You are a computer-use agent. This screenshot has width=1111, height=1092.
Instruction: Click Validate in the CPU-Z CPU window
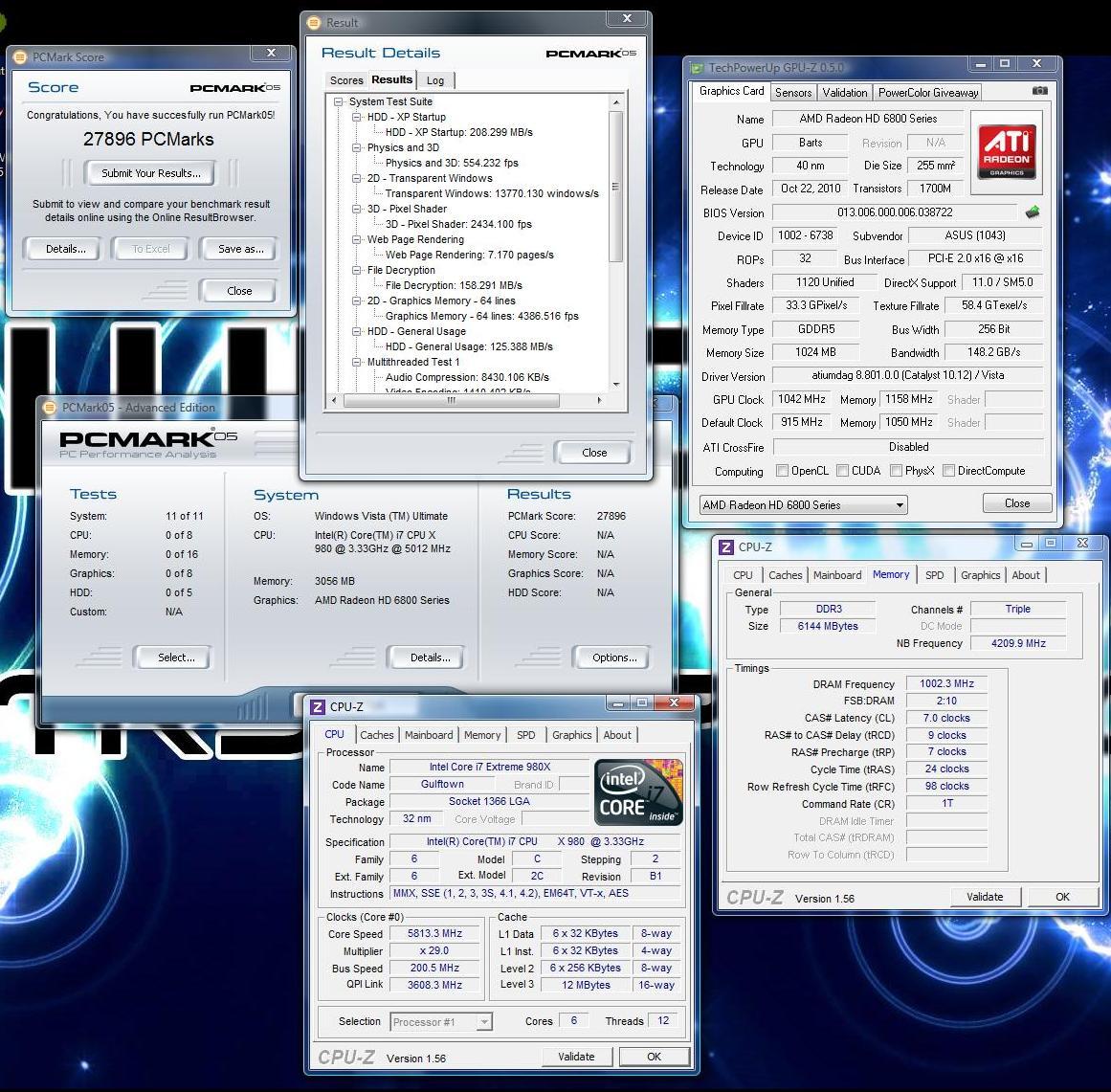[x=576, y=1057]
